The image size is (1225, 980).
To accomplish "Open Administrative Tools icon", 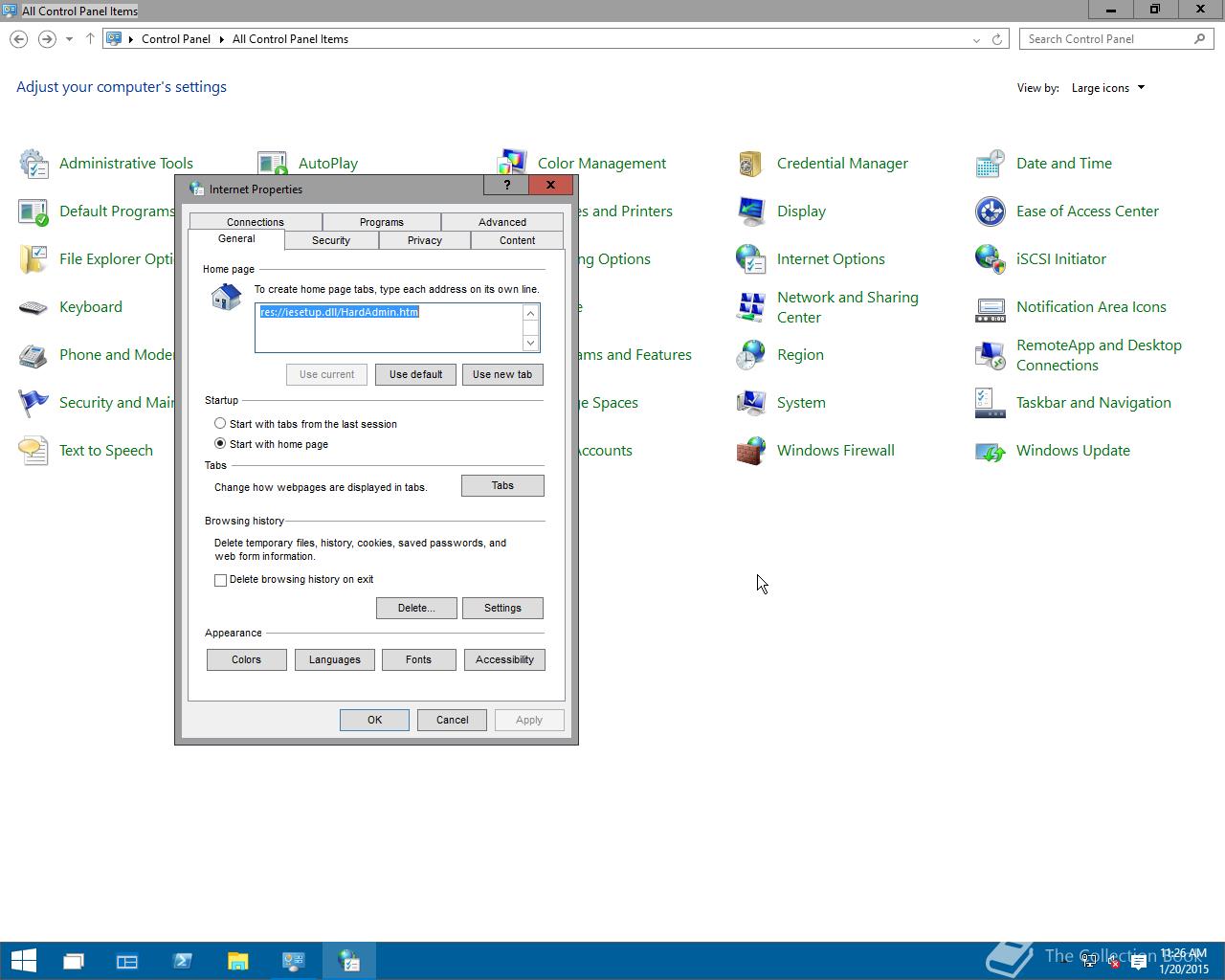I will pyautogui.click(x=33, y=164).
